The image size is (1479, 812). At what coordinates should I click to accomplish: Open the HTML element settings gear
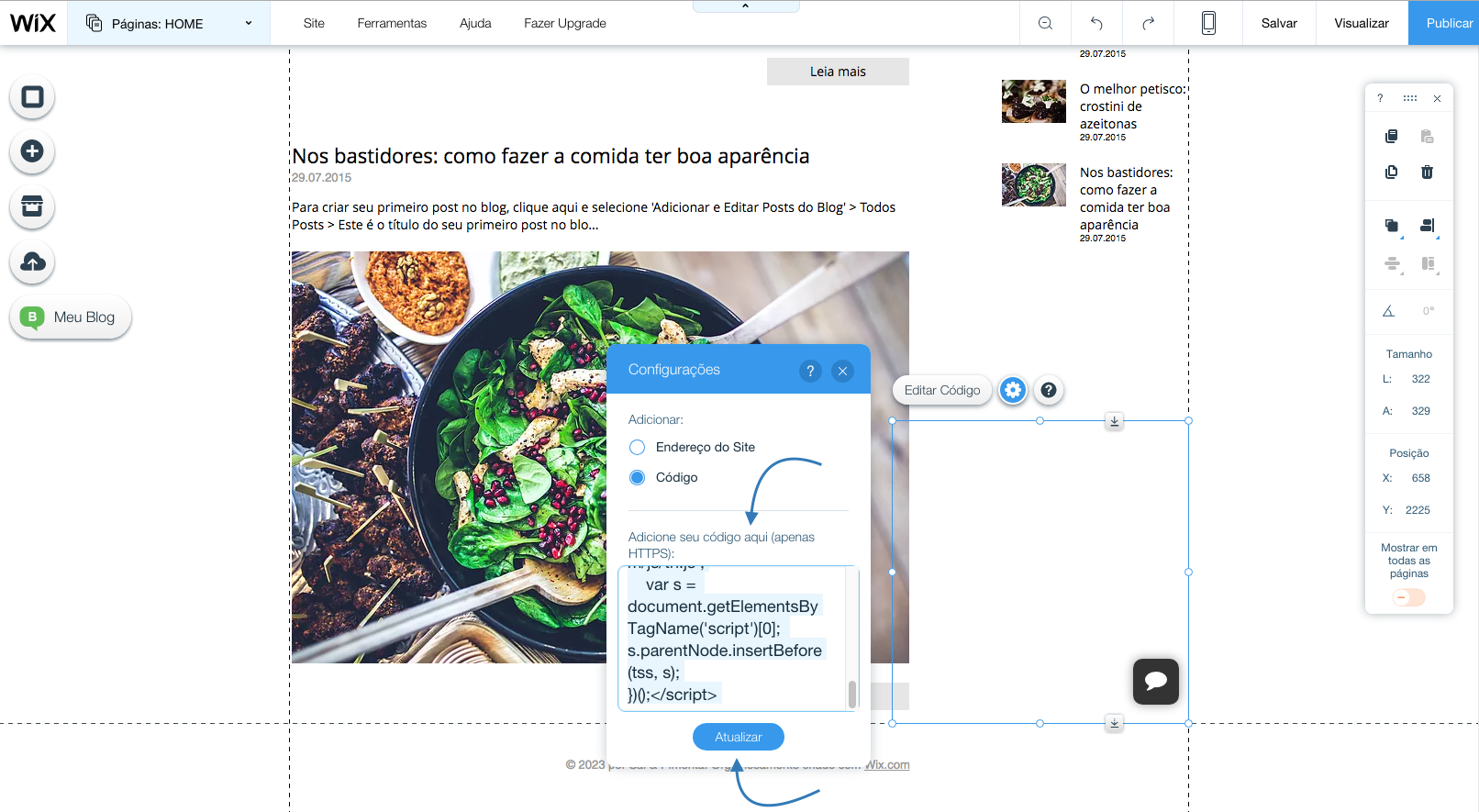1013,390
